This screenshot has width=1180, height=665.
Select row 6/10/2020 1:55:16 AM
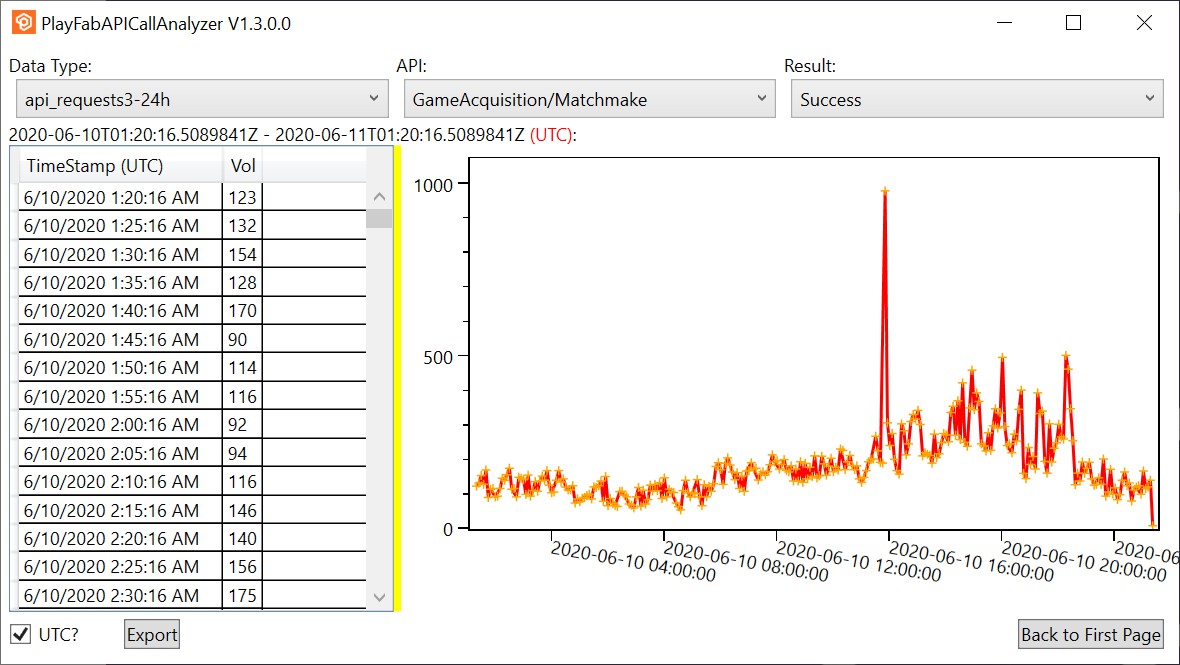pyautogui.click(x=192, y=396)
